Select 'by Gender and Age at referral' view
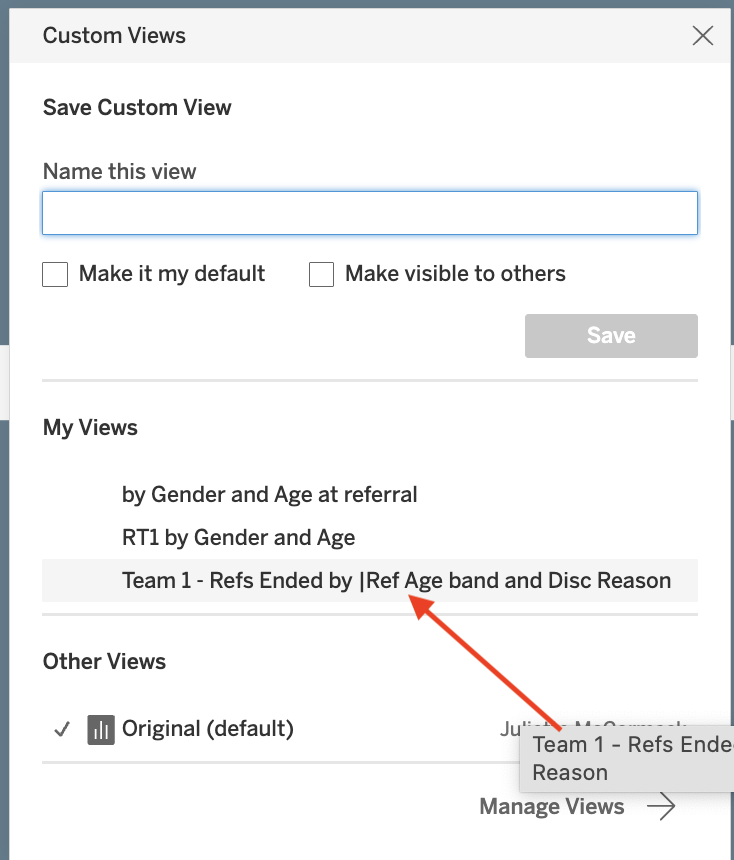The image size is (734, 860). pos(269,494)
